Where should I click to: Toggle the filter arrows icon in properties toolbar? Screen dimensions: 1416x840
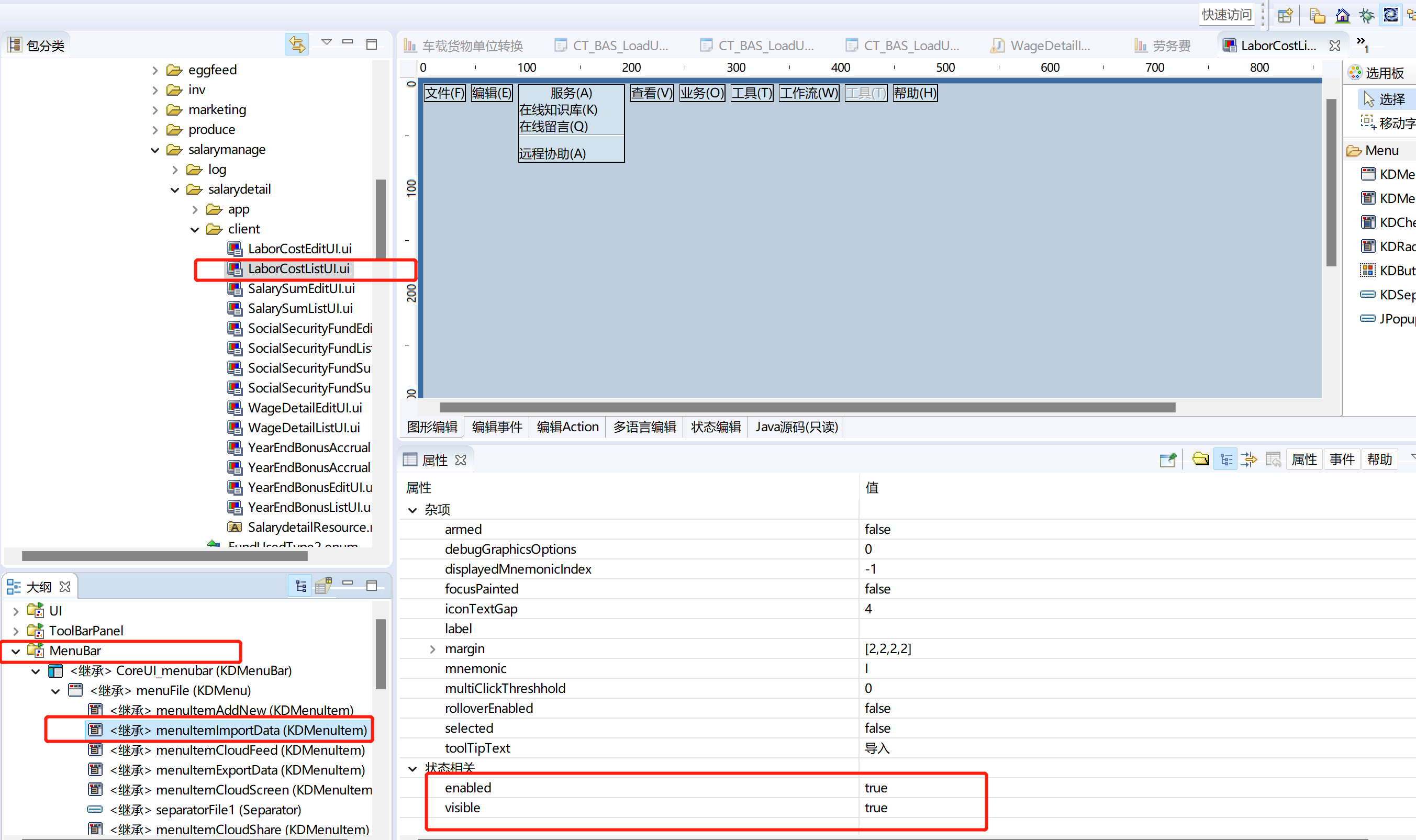(x=1249, y=460)
